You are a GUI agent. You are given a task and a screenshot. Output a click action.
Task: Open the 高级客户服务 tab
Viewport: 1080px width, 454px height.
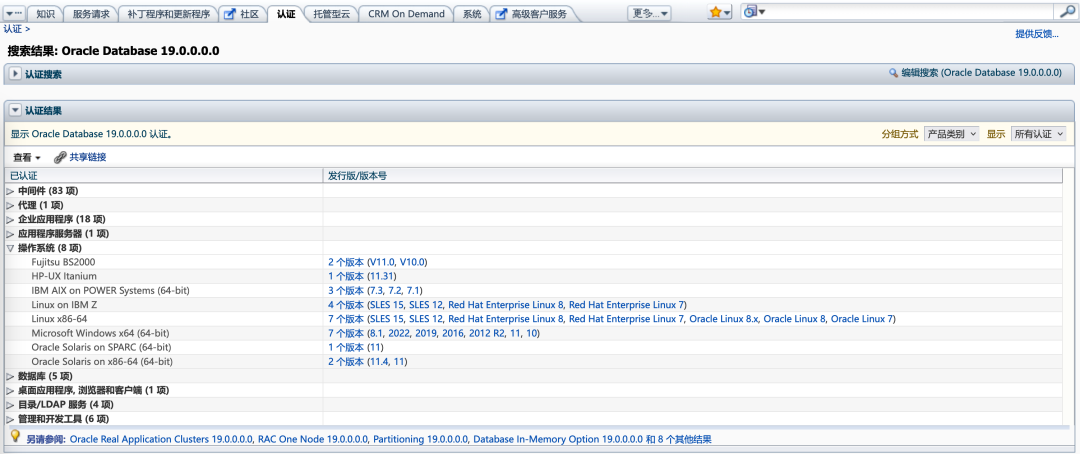pos(532,14)
